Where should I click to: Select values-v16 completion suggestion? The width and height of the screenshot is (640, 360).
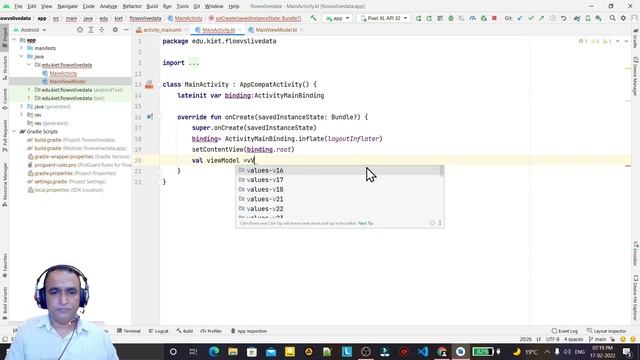click(x=339, y=170)
